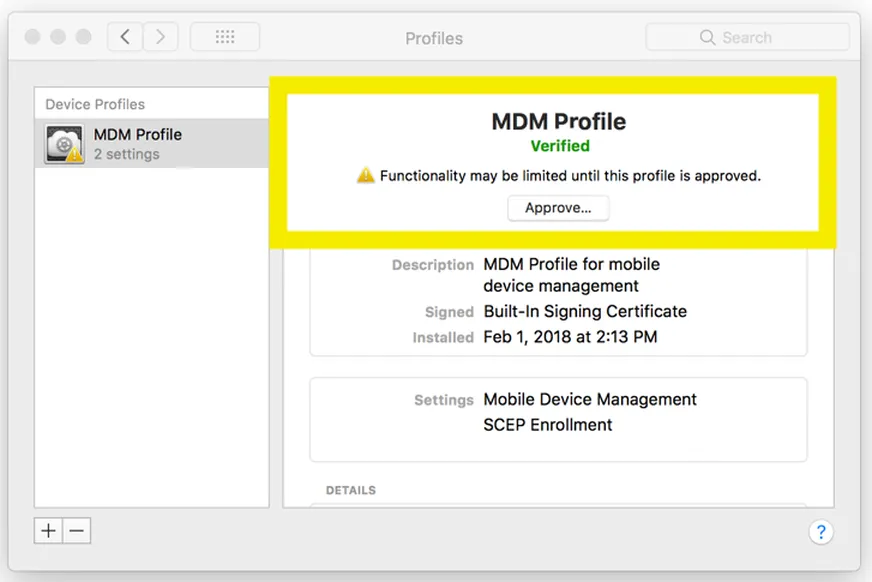
Task: Select MDM Profile in Device Profiles list
Action: [x=138, y=143]
